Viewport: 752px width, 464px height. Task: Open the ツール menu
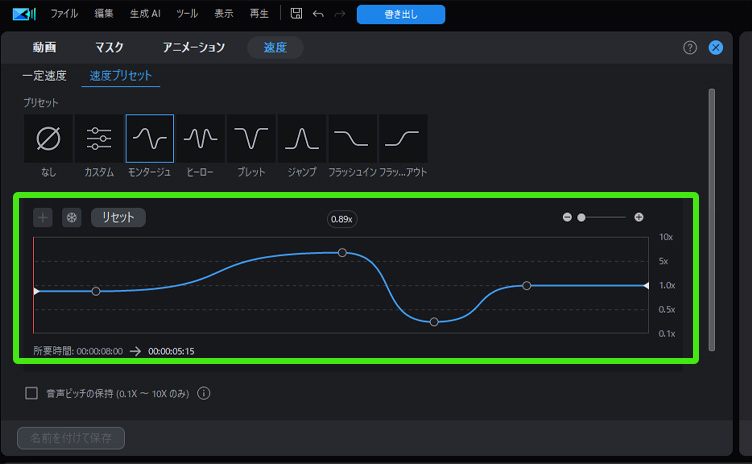pos(187,14)
